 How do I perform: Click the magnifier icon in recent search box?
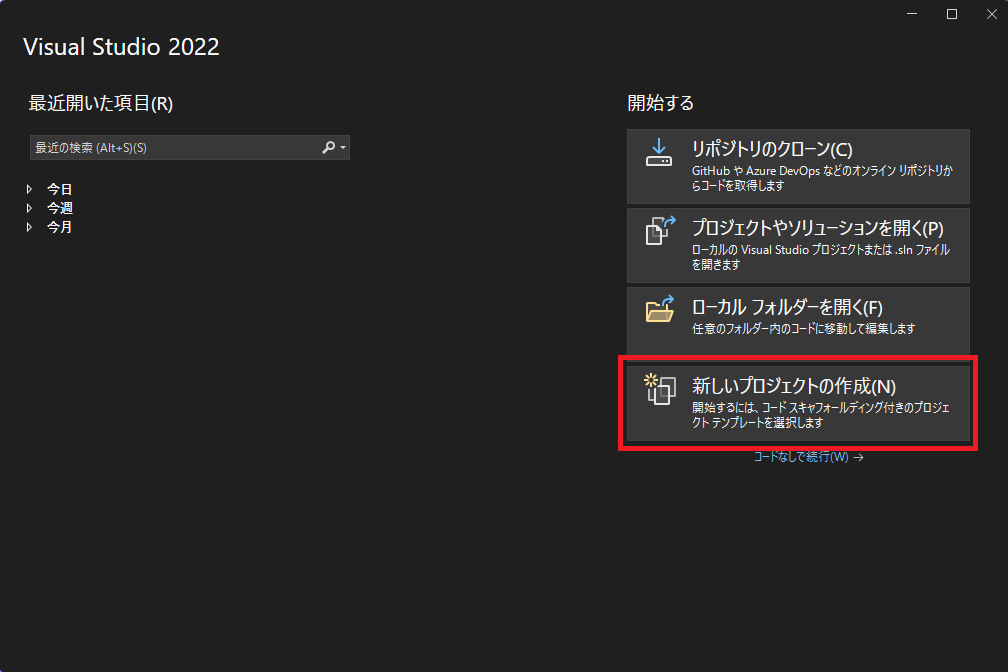pos(328,147)
